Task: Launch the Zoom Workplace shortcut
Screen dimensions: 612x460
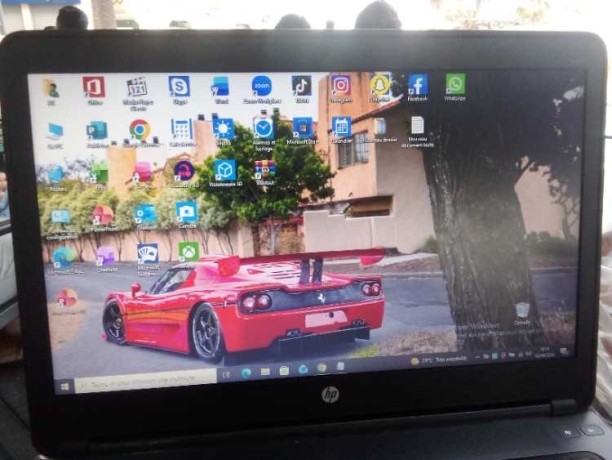Action: pyautogui.click(x=262, y=89)
